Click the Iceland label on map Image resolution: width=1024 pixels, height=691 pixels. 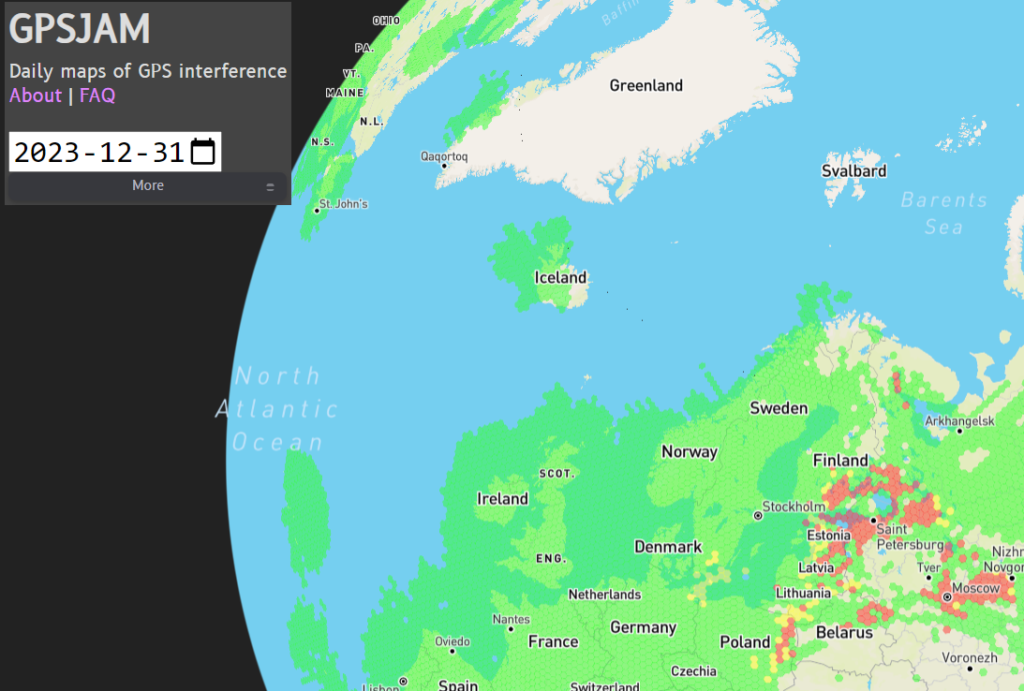(560, 278)
